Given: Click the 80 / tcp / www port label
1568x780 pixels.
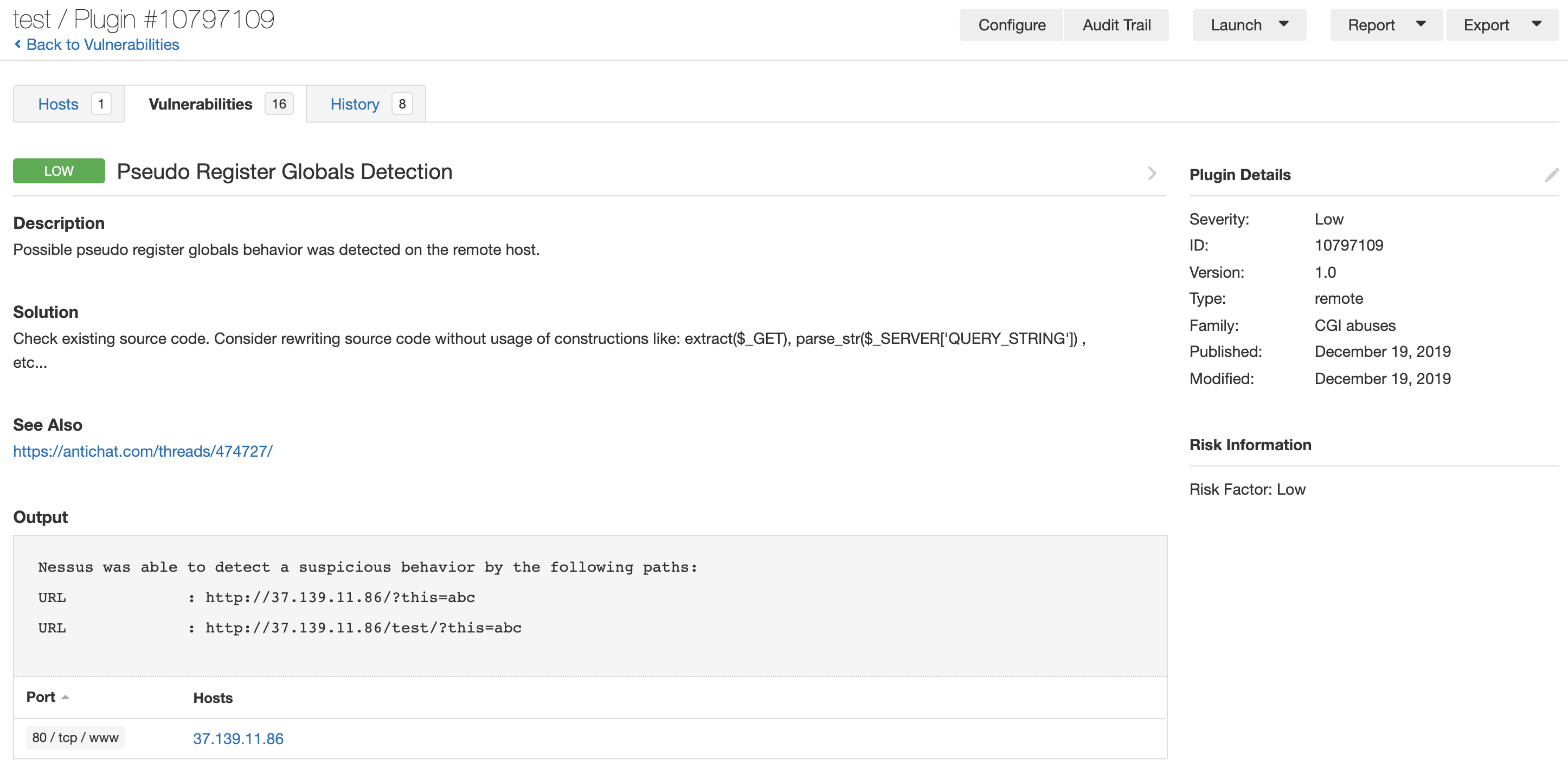Looking at the screenshot, I should (x=75, y=737).
